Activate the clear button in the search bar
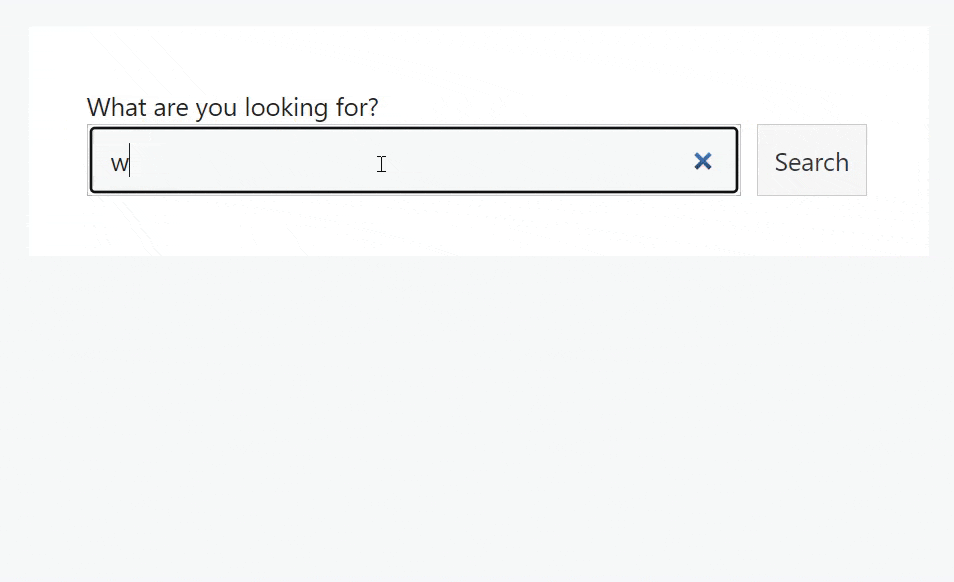Image resolution: width=954 pixels, height=582 pixels. (702, 161)
